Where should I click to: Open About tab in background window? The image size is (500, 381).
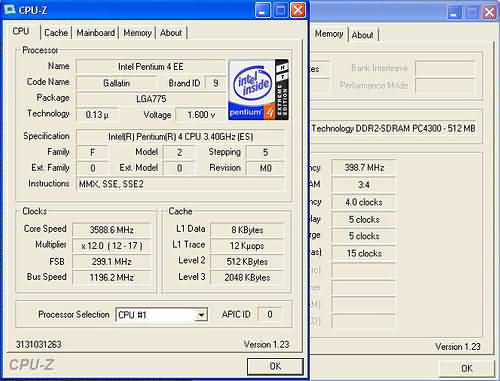coord(363,35)
